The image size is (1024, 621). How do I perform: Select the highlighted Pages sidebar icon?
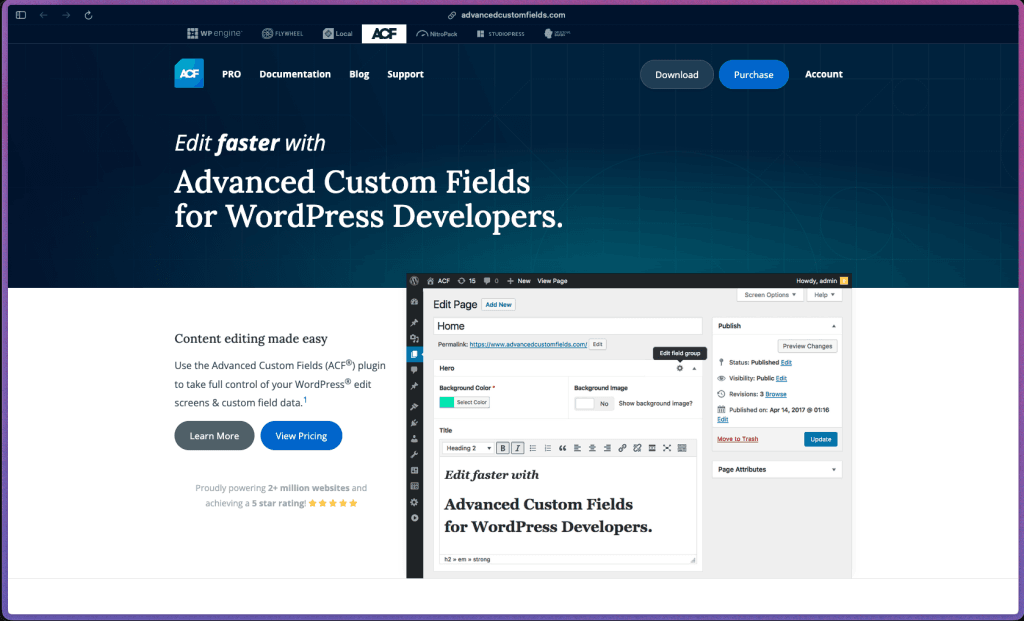point(414,354)
